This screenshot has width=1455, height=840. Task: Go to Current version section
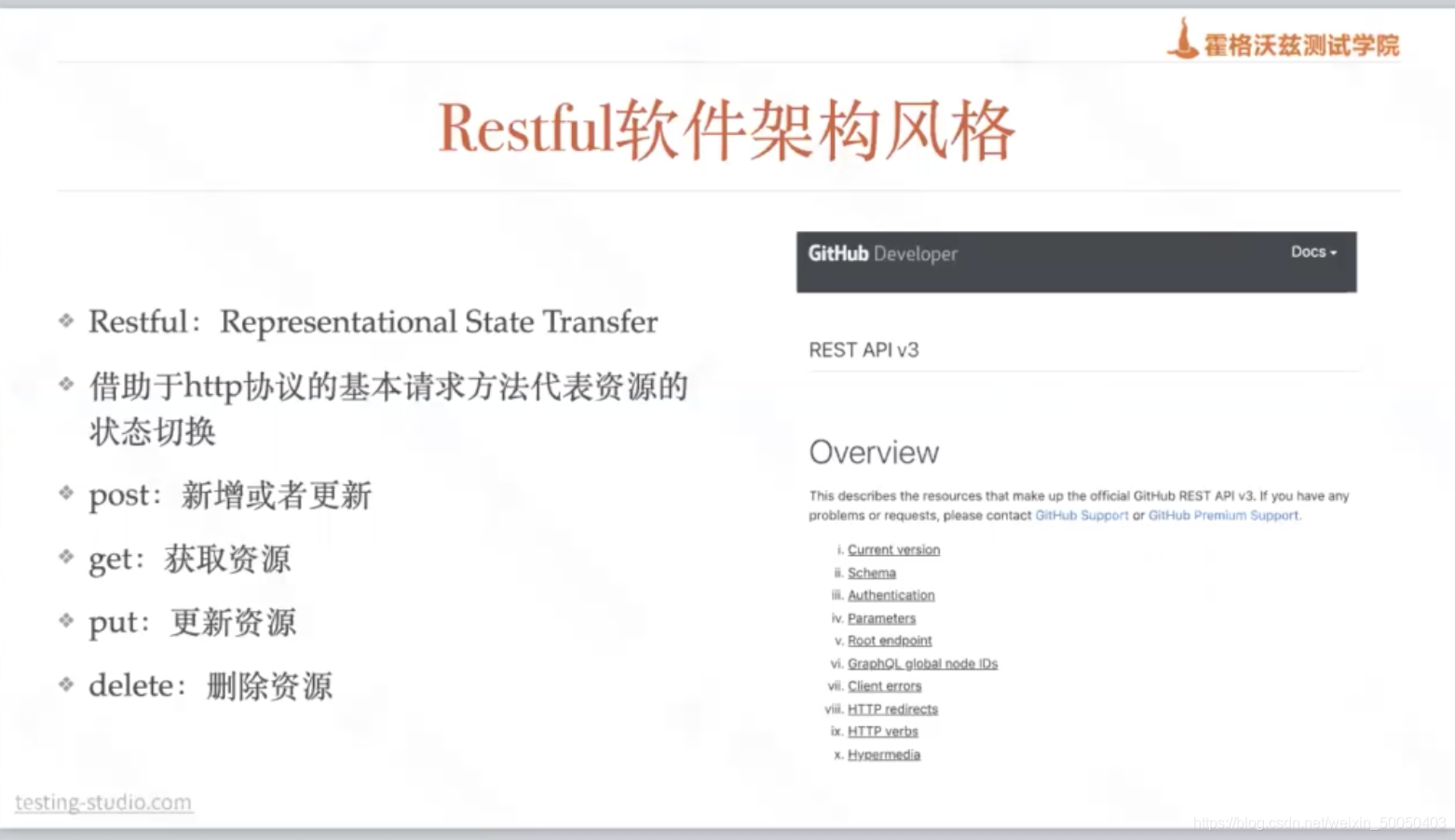tap(893, 549)
